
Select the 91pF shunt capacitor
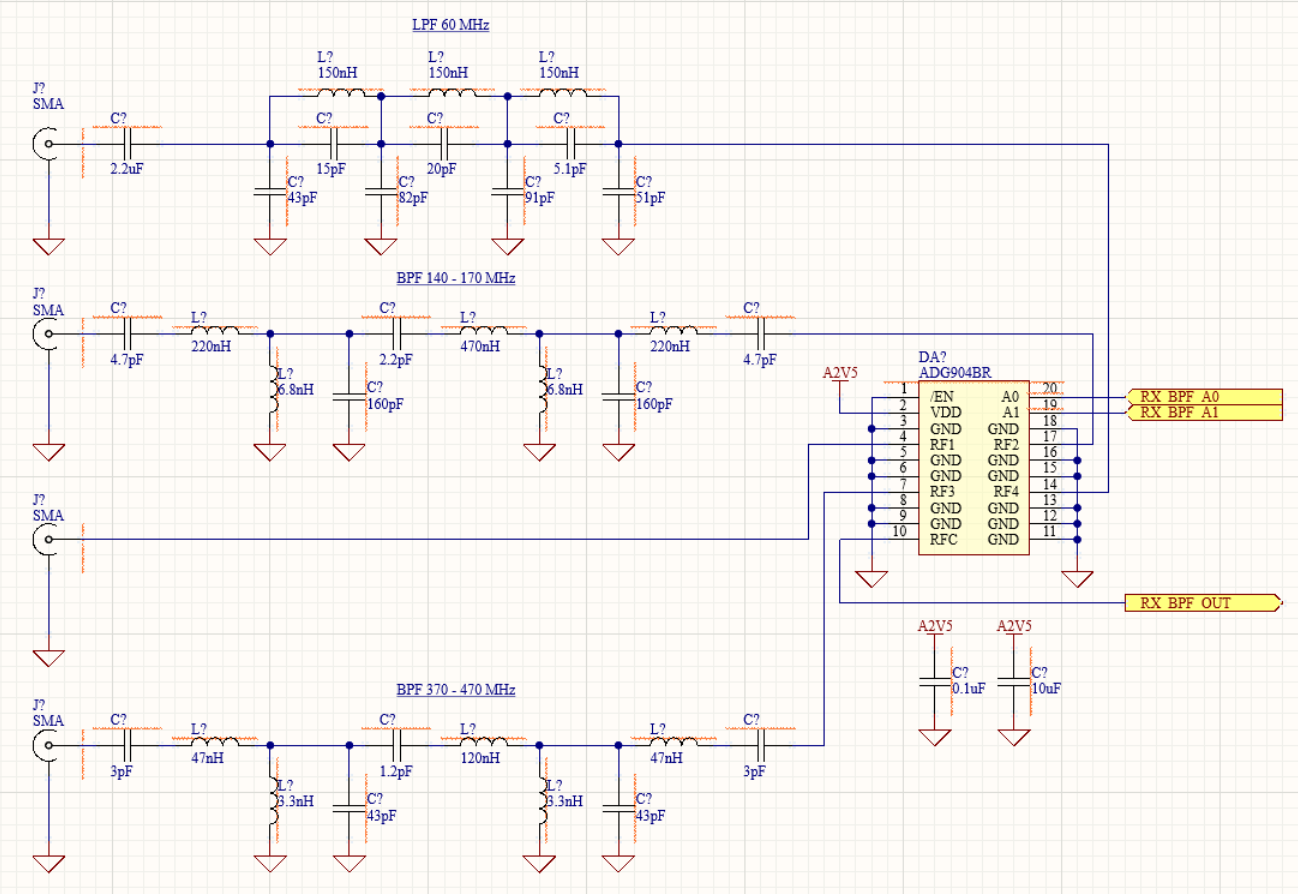pos(507,192)
